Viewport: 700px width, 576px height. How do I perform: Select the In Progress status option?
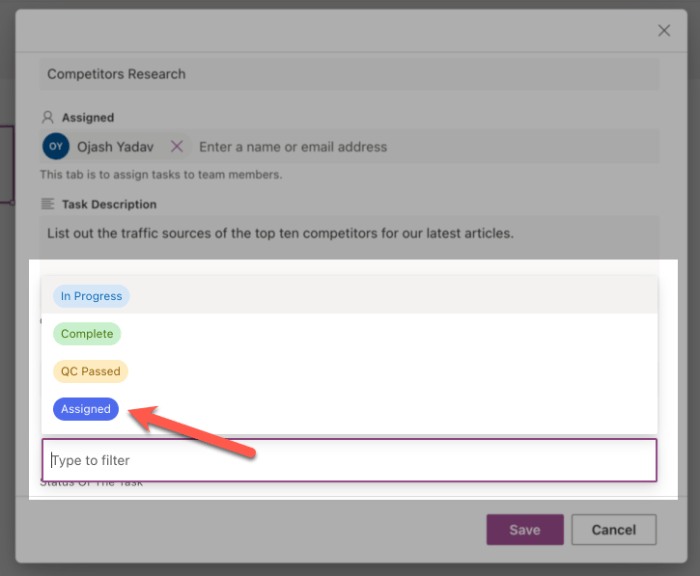point(91,296)
